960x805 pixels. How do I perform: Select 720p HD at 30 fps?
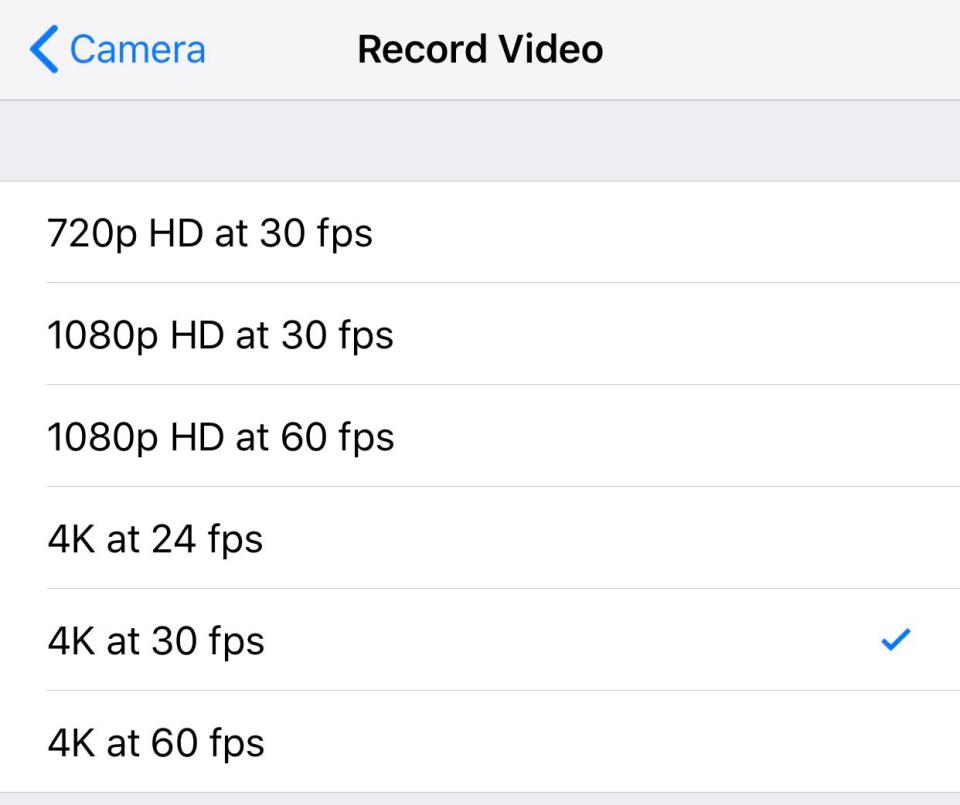click(x=210, y=233)
